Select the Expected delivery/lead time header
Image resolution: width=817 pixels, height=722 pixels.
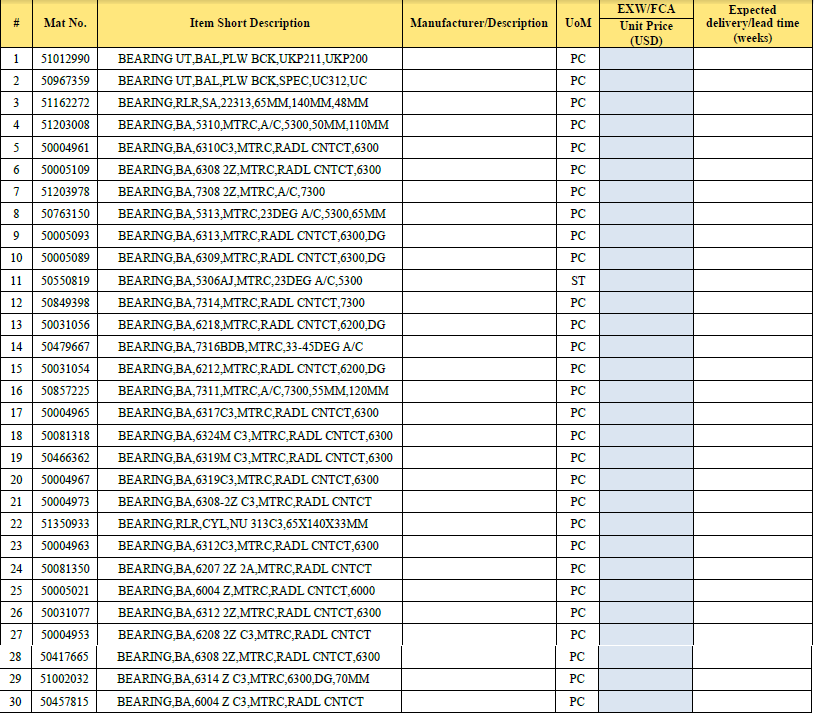tap(752, 23)
